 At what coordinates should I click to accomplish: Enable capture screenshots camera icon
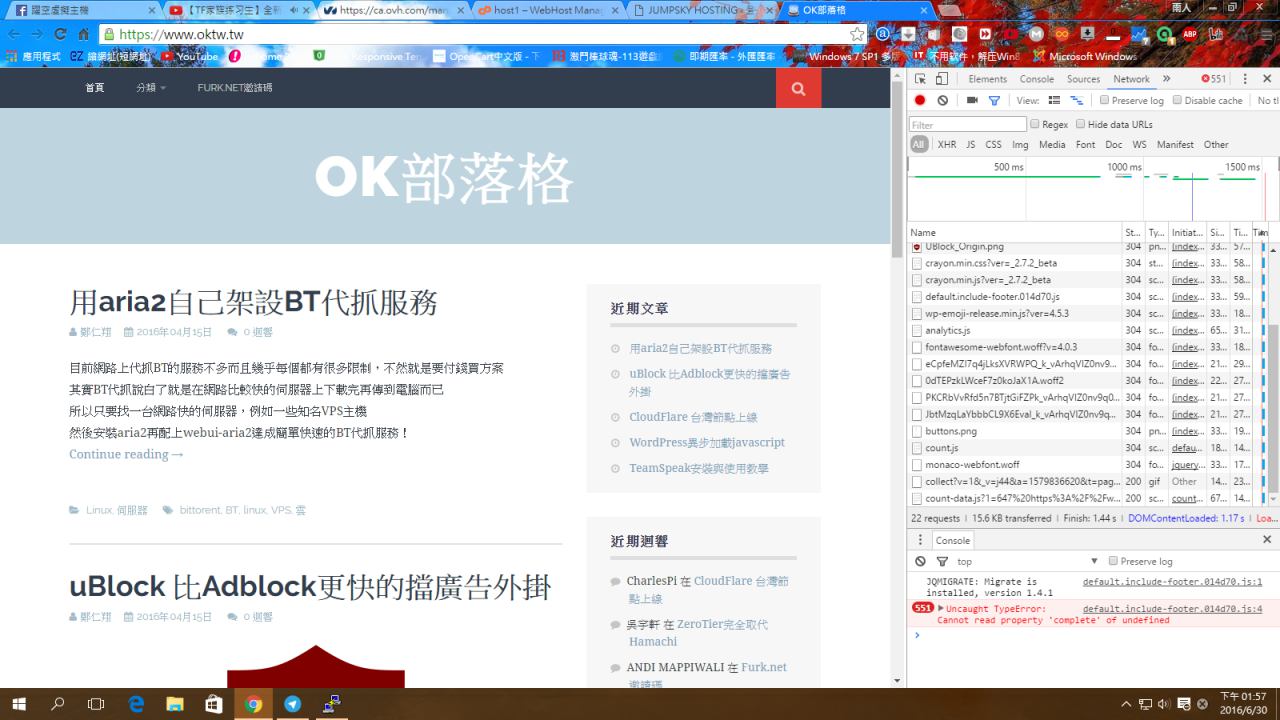click(x=971, y=100)
